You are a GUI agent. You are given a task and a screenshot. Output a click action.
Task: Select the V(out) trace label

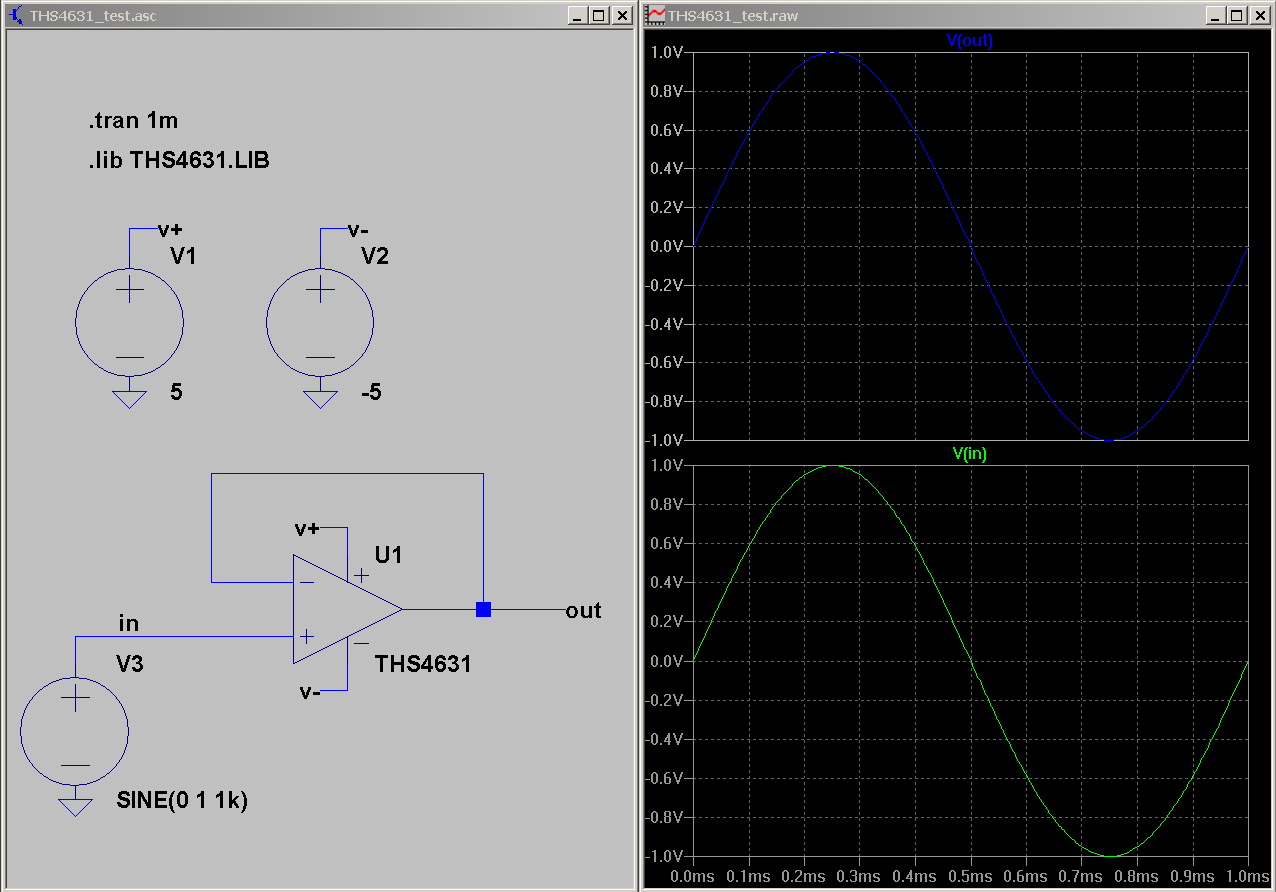pyautogui.click(x=969, y=40)
